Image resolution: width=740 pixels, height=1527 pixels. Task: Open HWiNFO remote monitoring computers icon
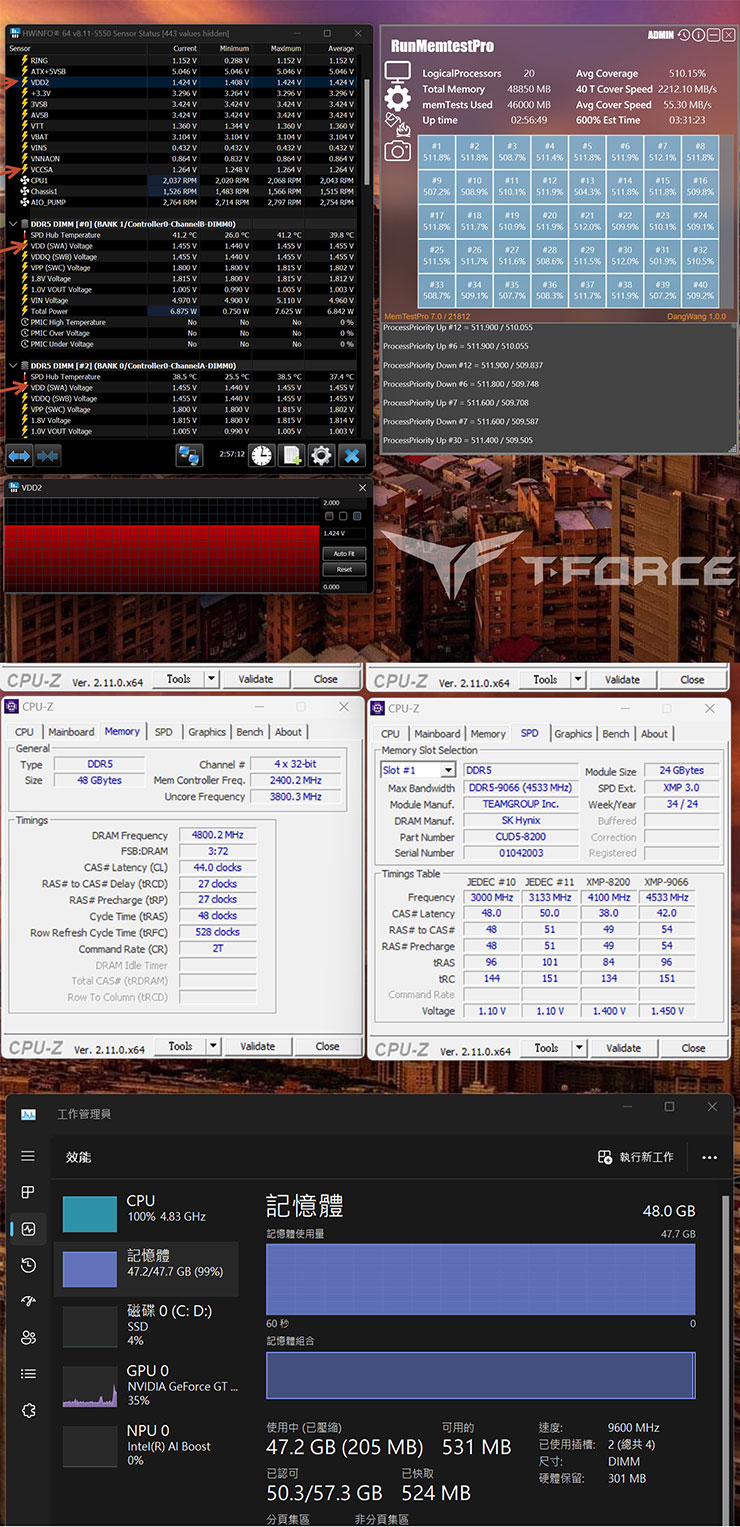[189, 456]
